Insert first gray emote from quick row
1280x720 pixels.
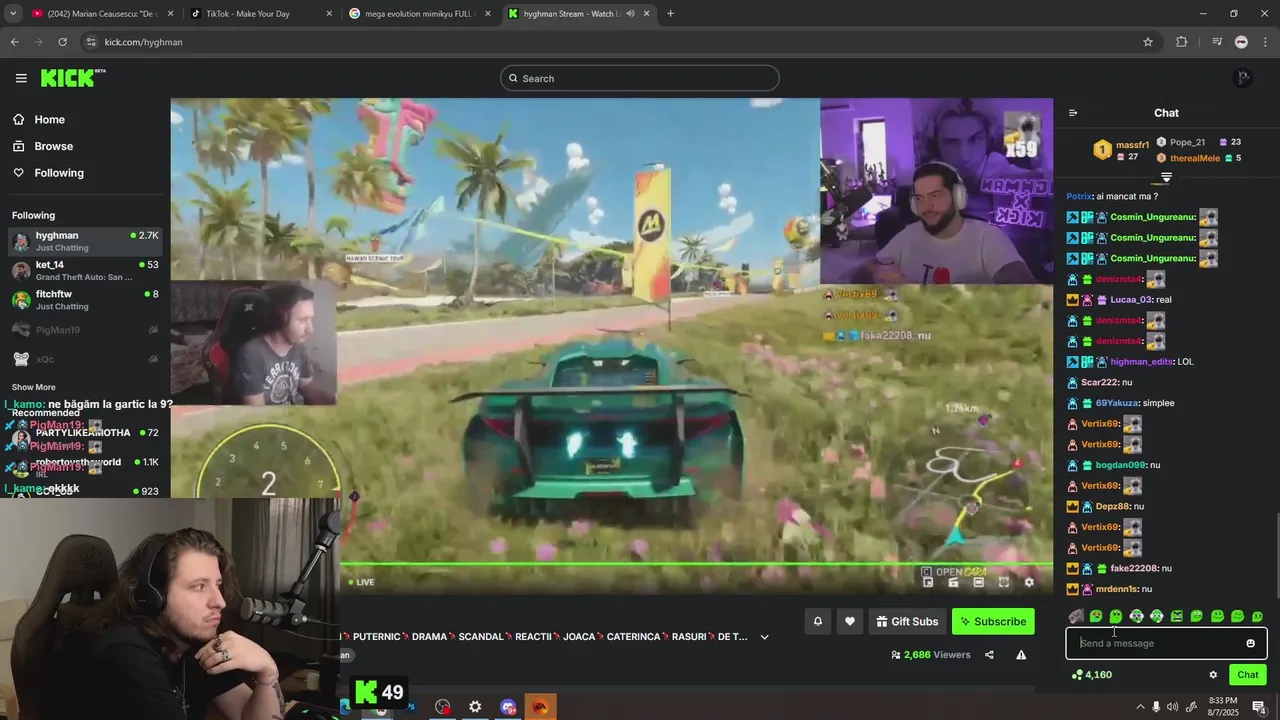[x=1076, y=617]
